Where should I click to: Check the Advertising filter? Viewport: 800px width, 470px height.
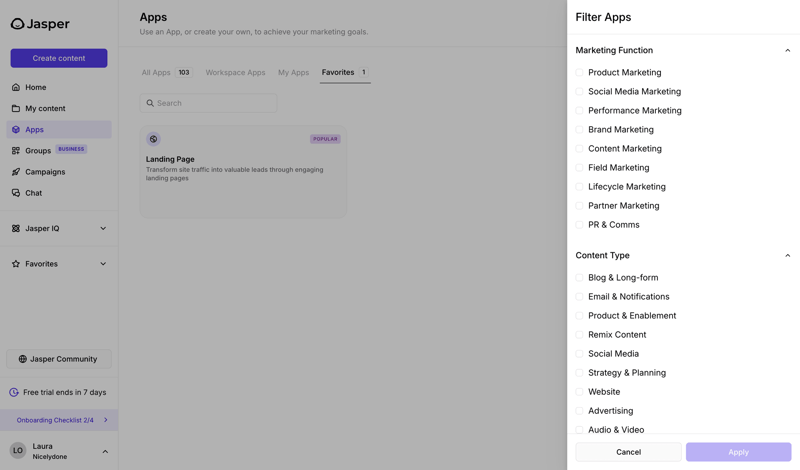coord(579,411)
